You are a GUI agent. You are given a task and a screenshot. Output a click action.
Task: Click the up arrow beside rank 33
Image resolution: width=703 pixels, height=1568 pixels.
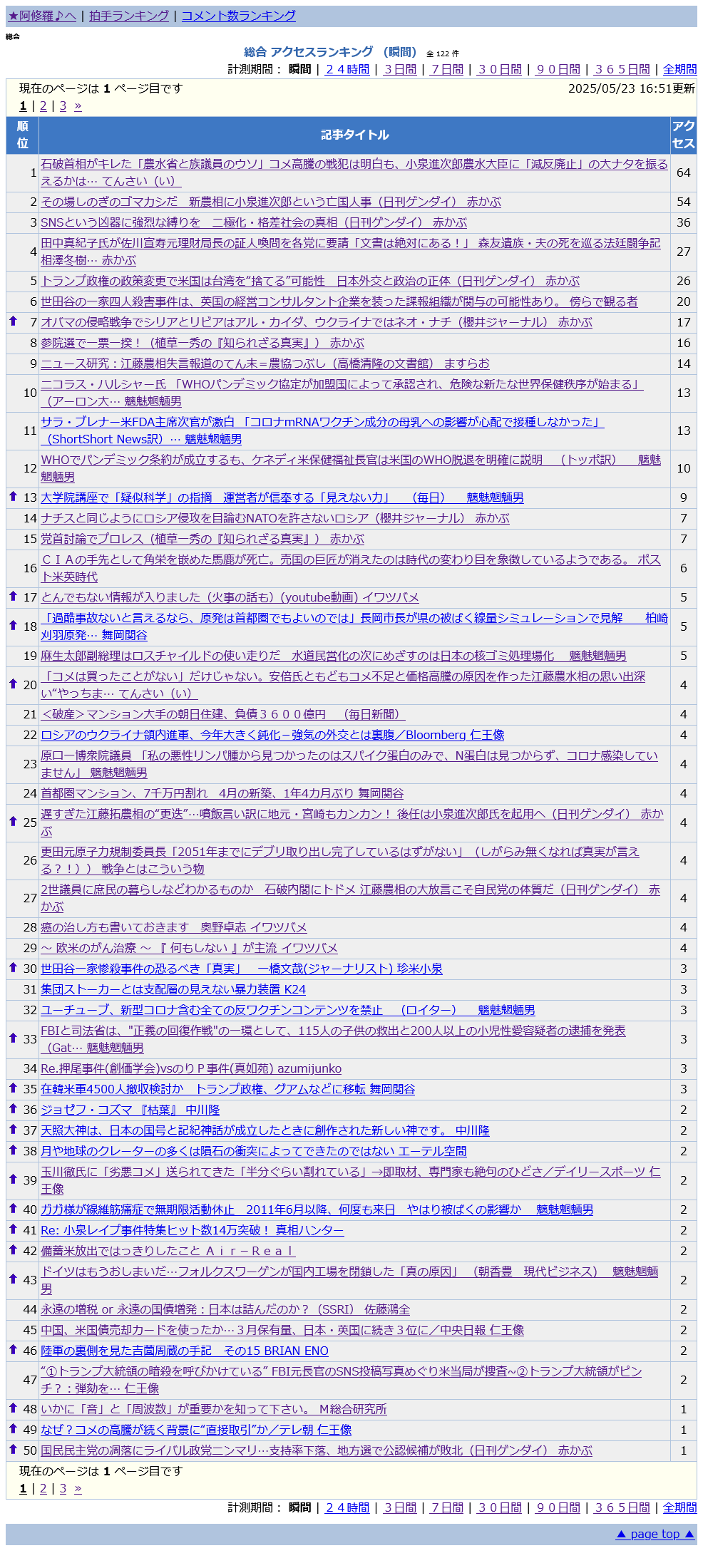click(13, 1038)
